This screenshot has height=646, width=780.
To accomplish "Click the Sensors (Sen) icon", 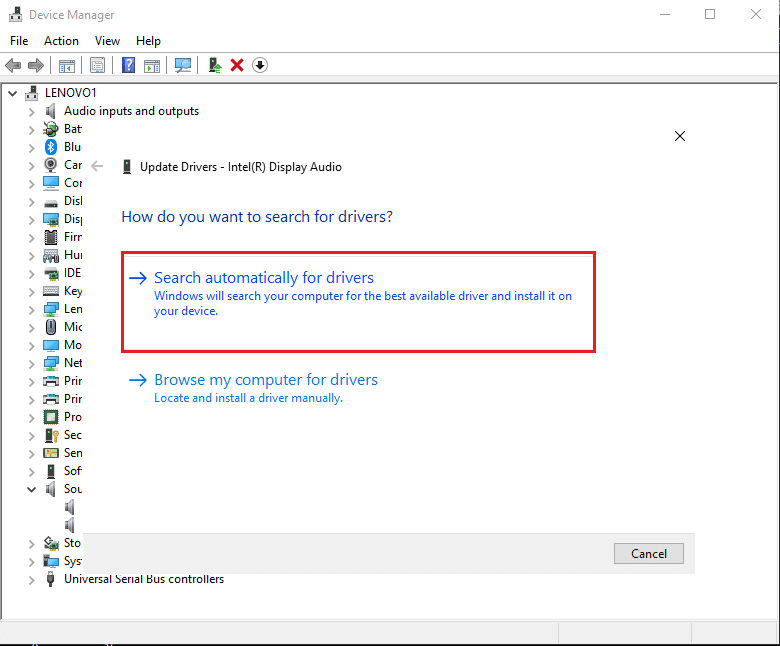I will [x=51, y=453].
